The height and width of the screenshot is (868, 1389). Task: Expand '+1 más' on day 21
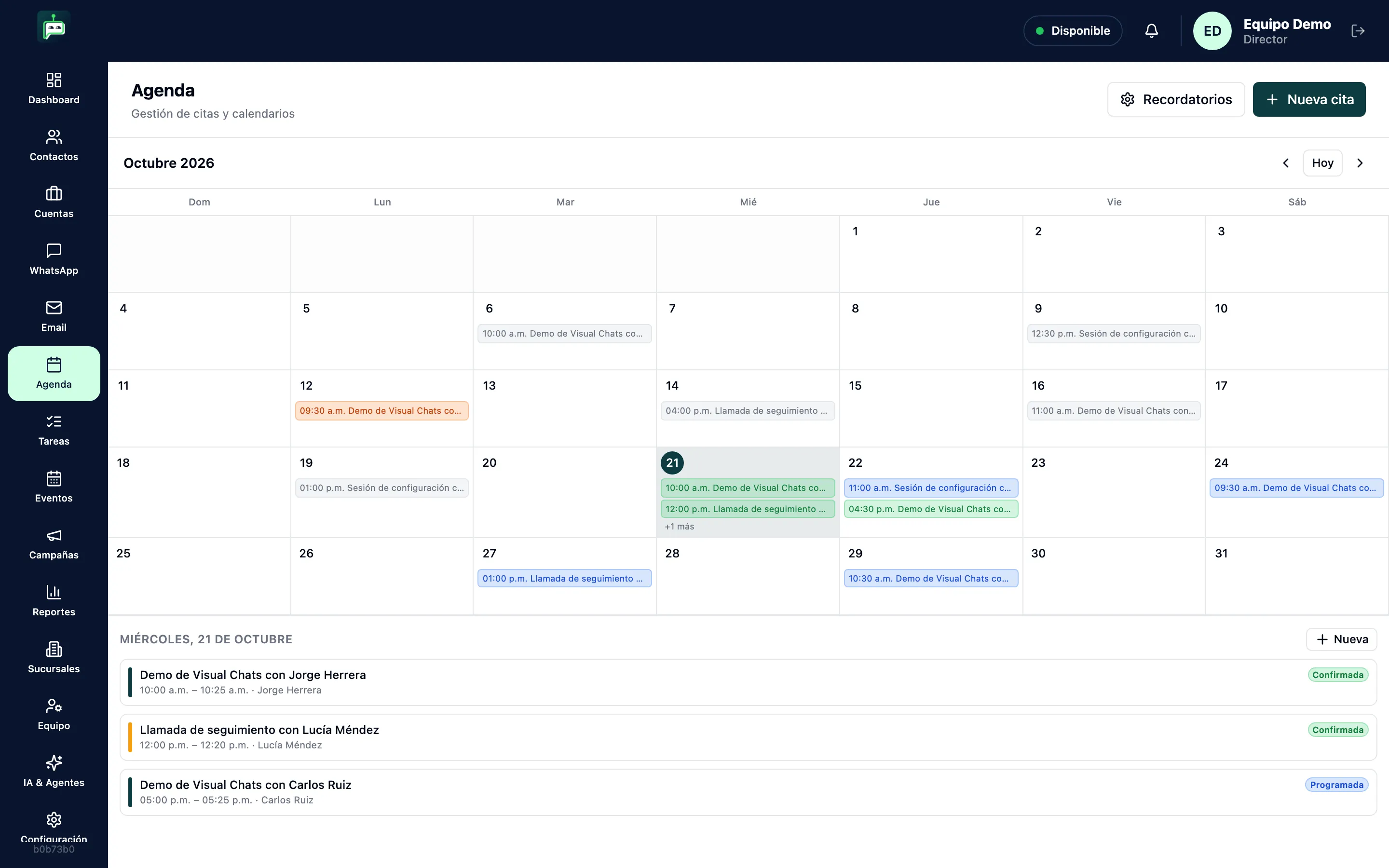pos(679,527)
